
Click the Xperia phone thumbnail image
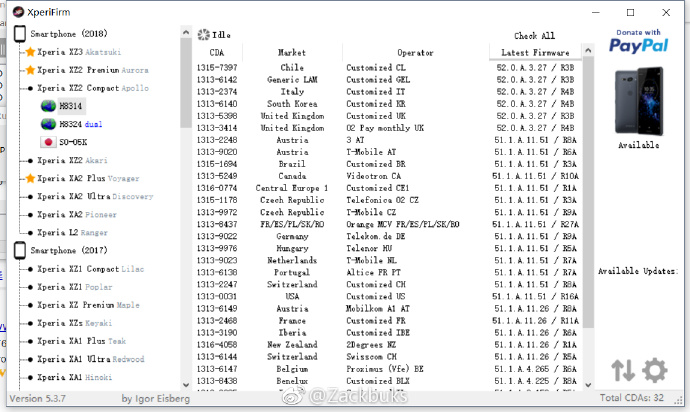coord(639,101)
